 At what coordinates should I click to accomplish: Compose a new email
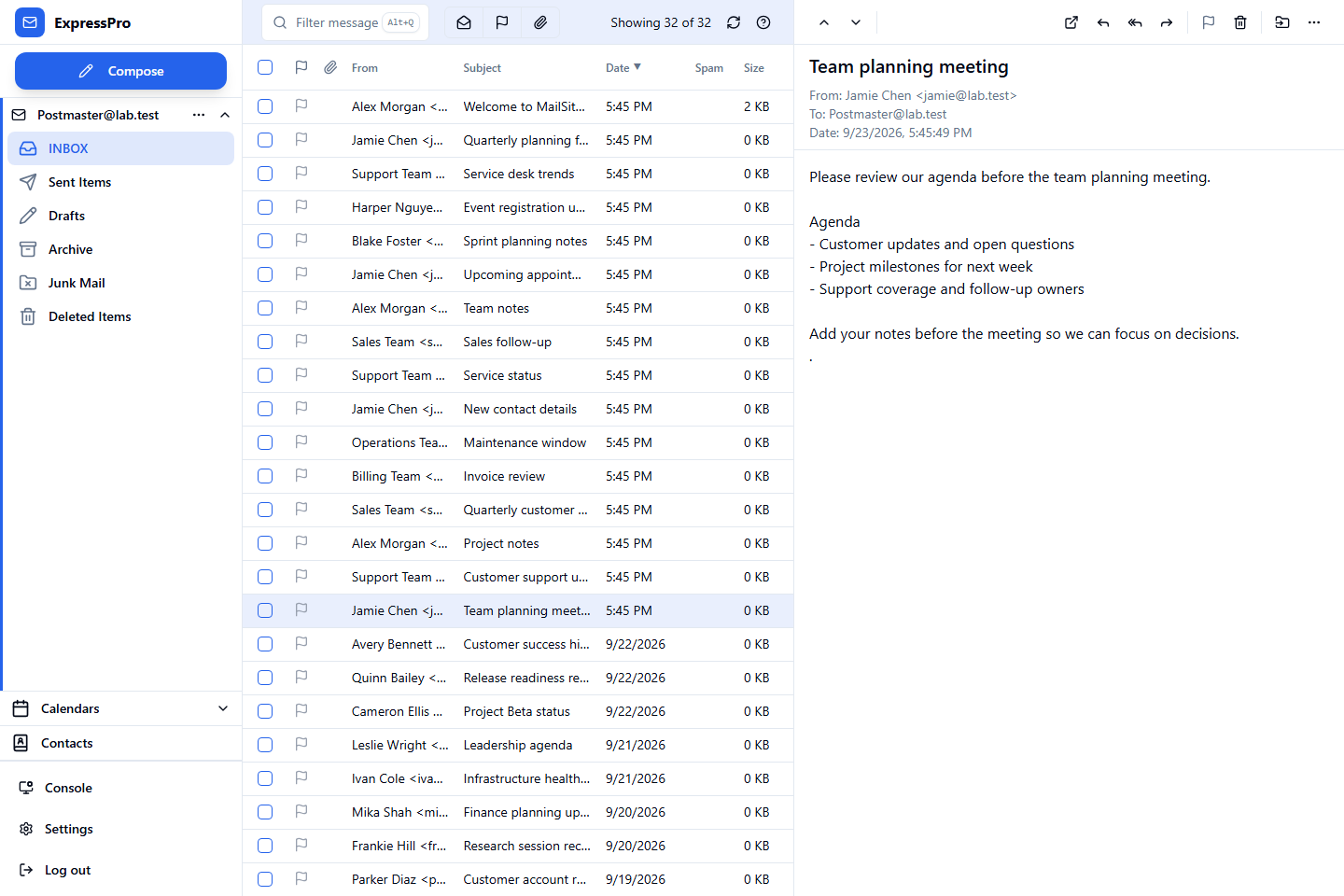click(120, 71)
